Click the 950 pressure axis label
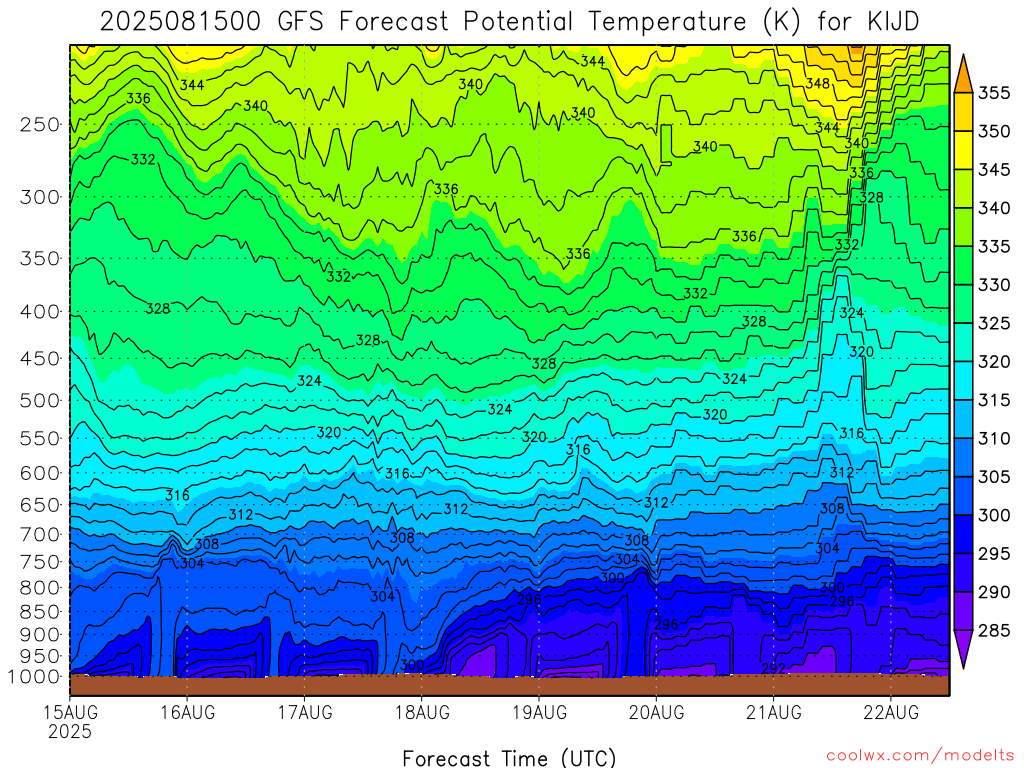The height and width of the screenshot is (768, 1024). click(40, 656)
